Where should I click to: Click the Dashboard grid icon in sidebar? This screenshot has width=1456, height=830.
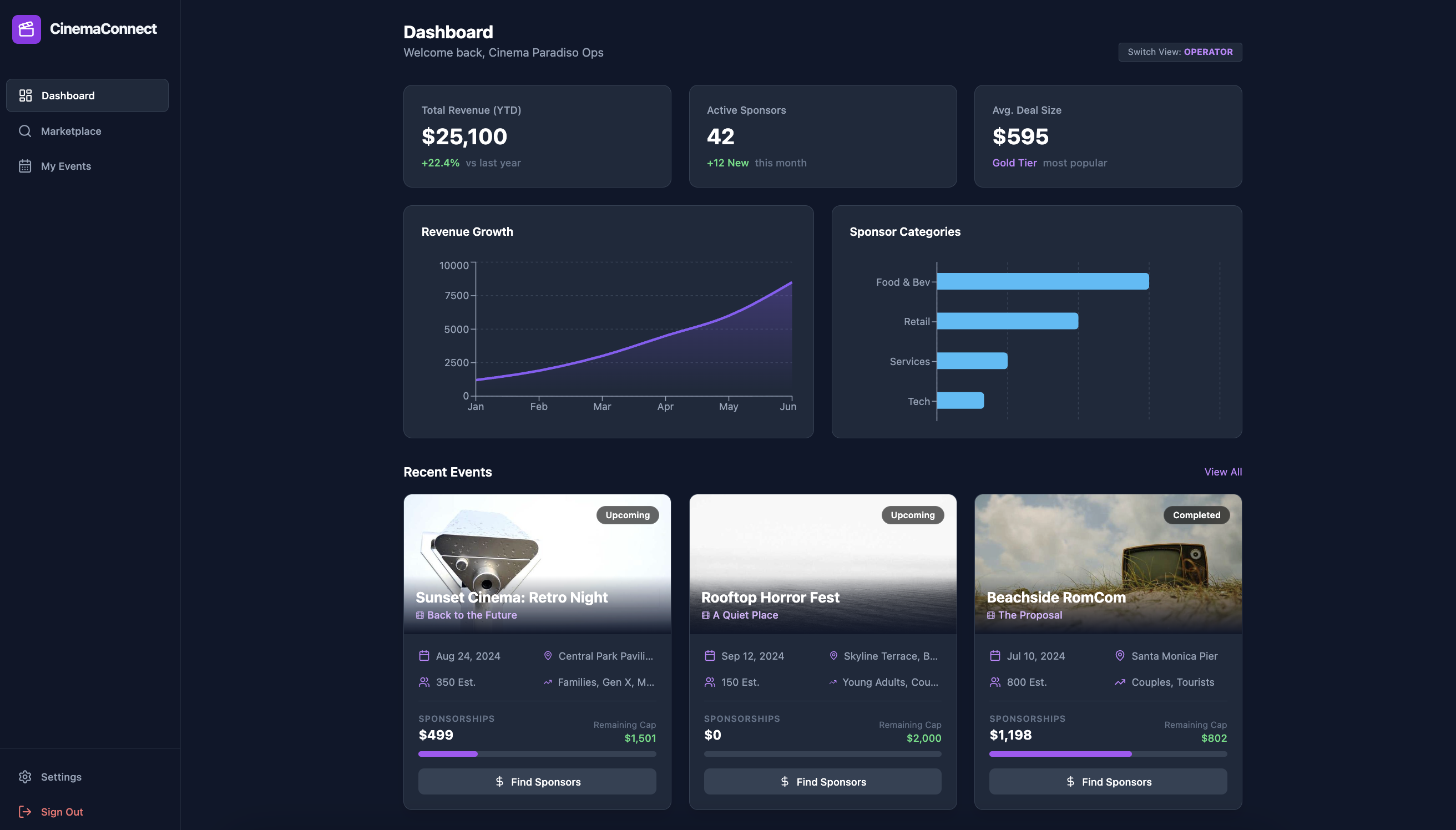(x=25, y=95)
